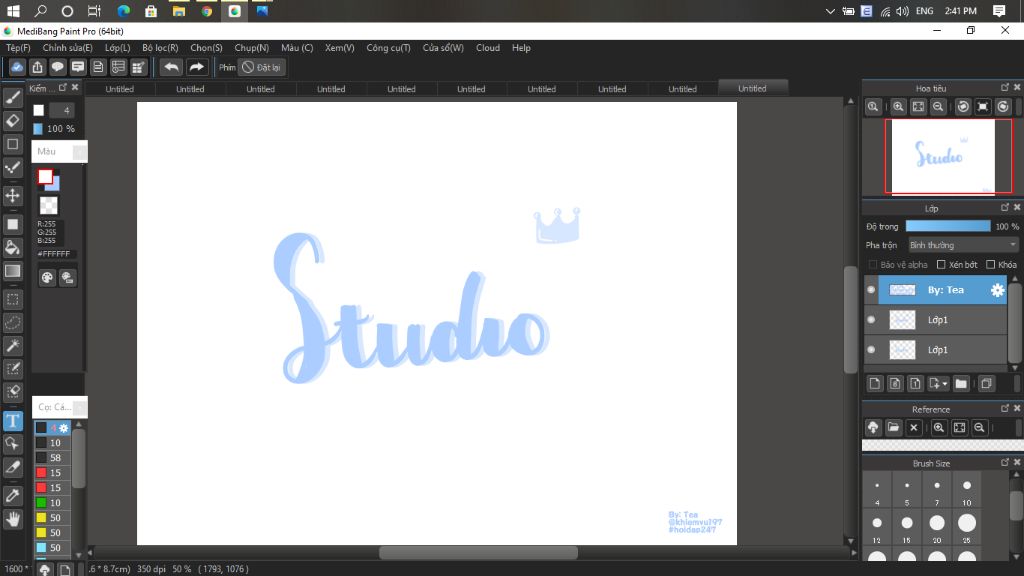Open the Bộ lọc(R) menu
This screenshot has width=1024, height=576.
click(x=160, y=48)
